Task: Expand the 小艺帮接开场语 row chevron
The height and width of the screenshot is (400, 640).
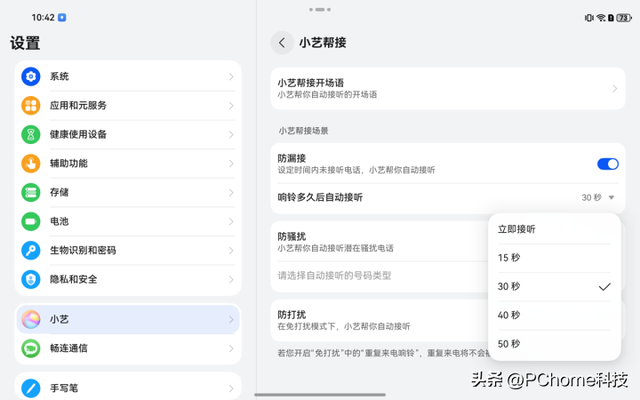Action: (x=614, y=89)
